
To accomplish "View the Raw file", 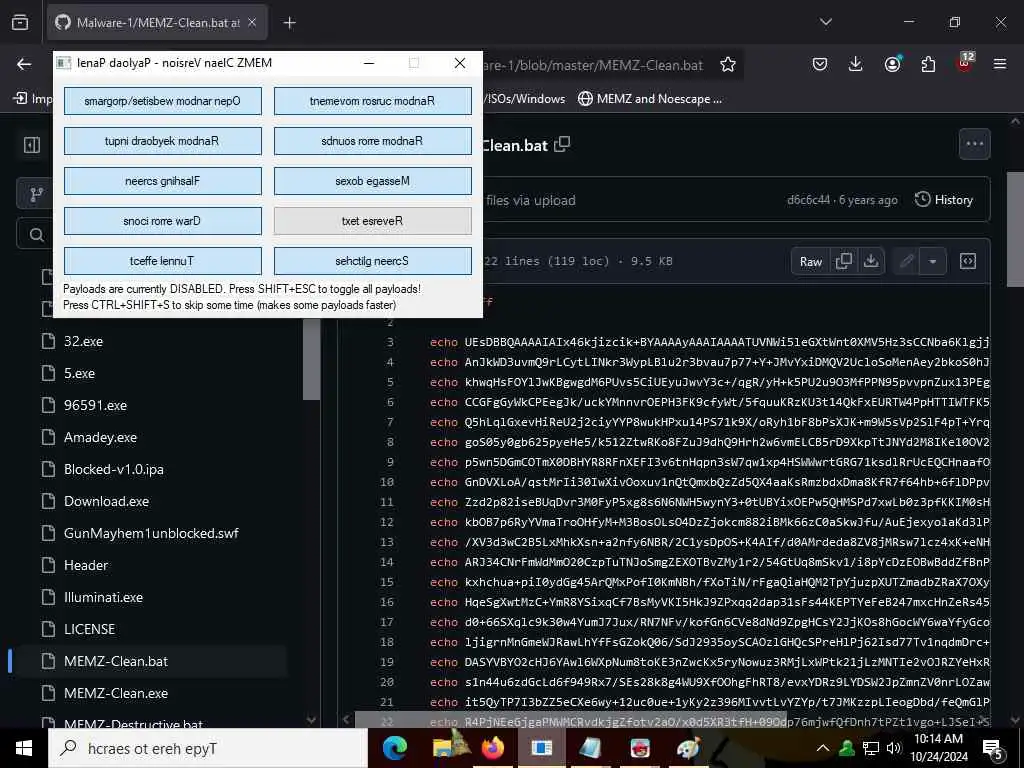I will pyautogui.click(x=810, y=261).
